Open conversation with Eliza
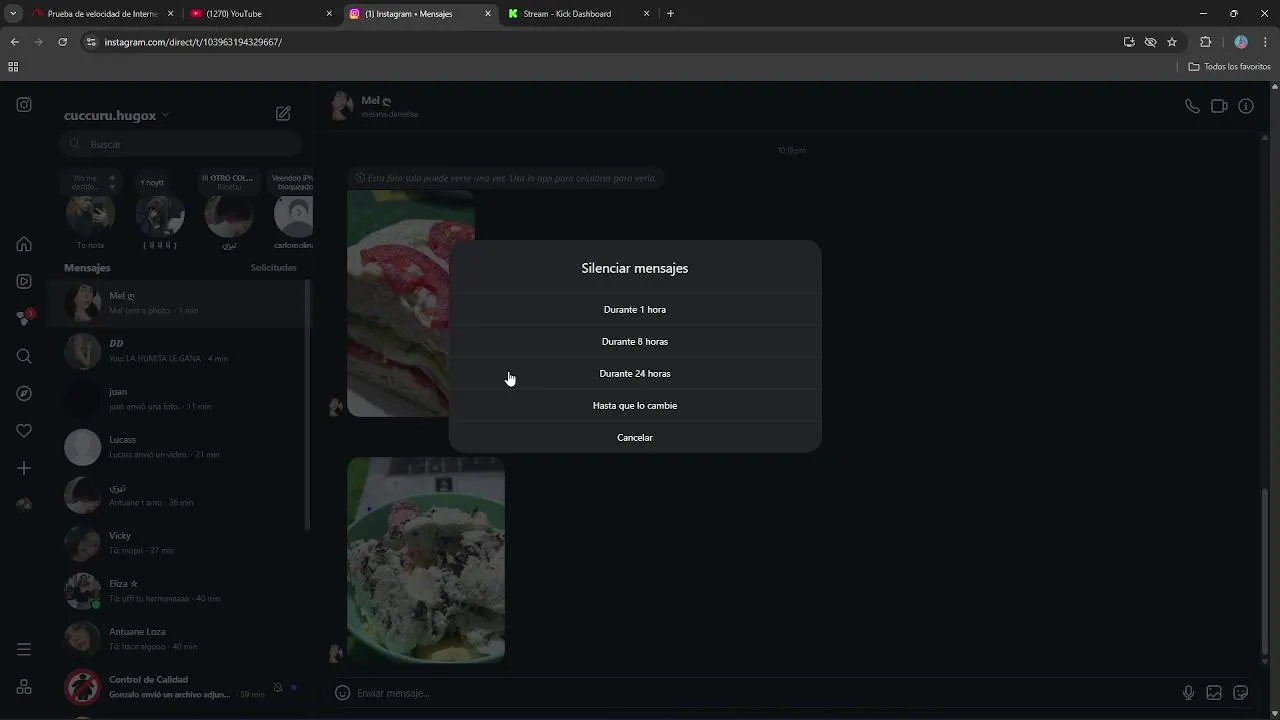Screen dimensions: 1280x720 coord(180,591)
